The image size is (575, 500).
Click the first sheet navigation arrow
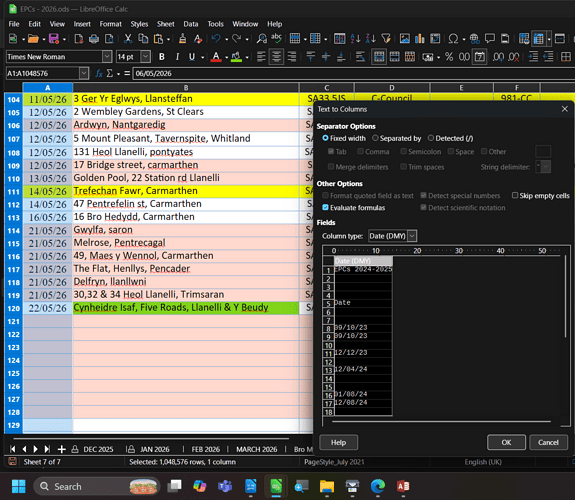(x=13, y=449)
